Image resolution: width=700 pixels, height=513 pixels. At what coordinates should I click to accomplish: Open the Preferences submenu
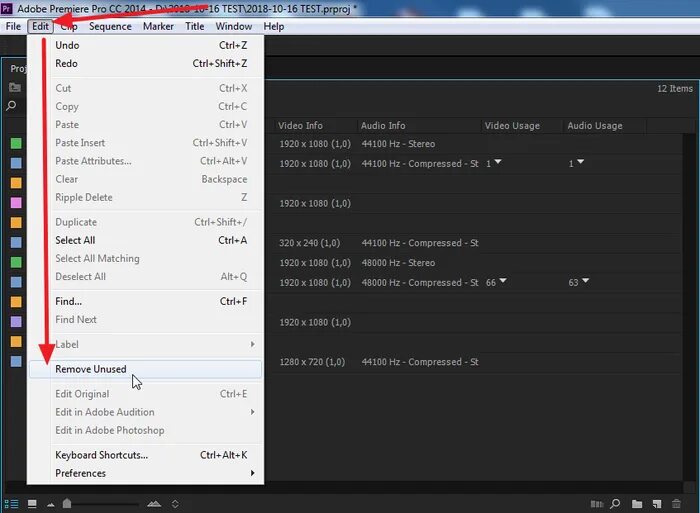146,473
